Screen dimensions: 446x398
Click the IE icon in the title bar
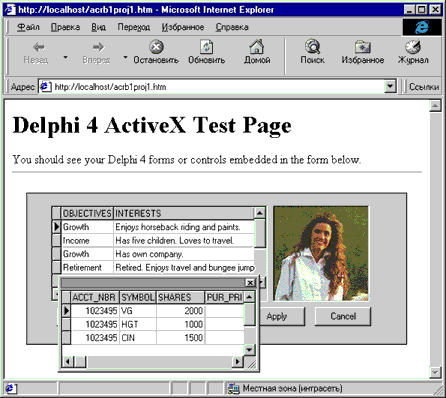[x=10, y=9]
